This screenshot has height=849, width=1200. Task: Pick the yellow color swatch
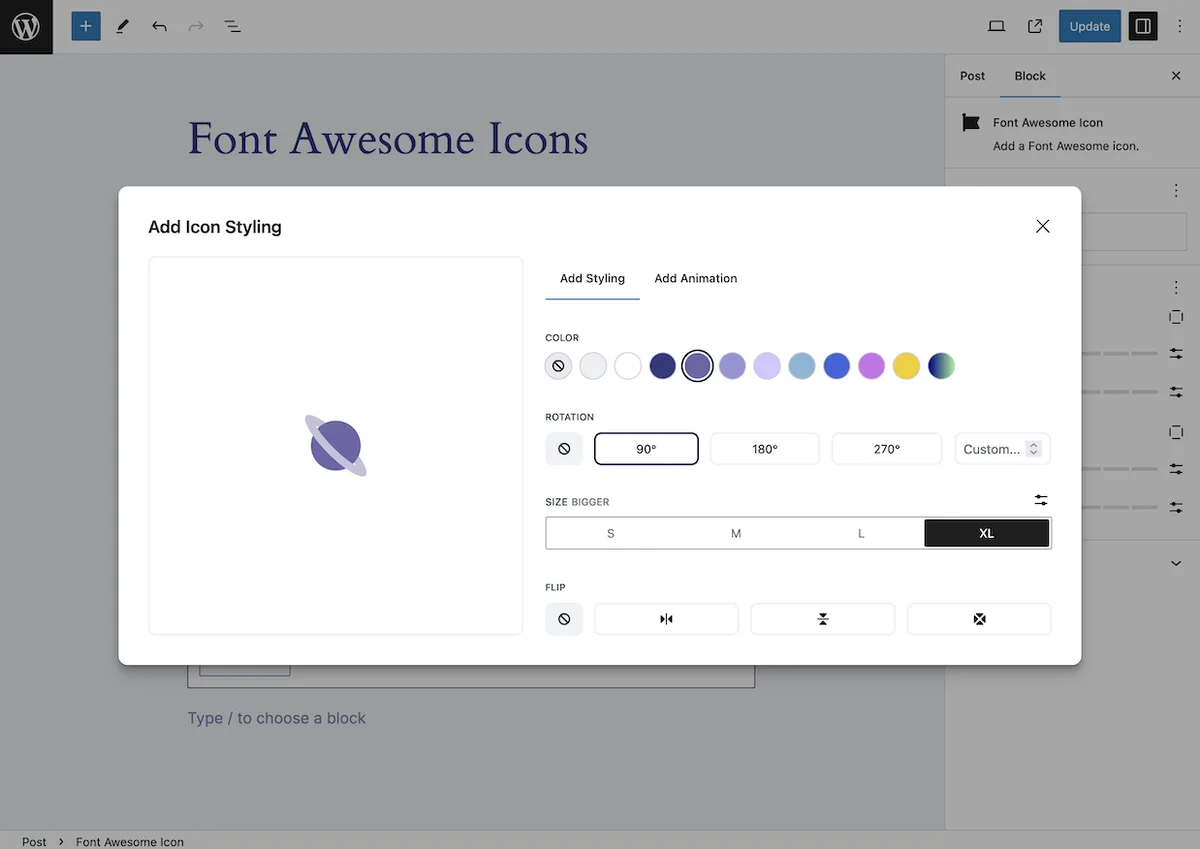click(906, 366)
